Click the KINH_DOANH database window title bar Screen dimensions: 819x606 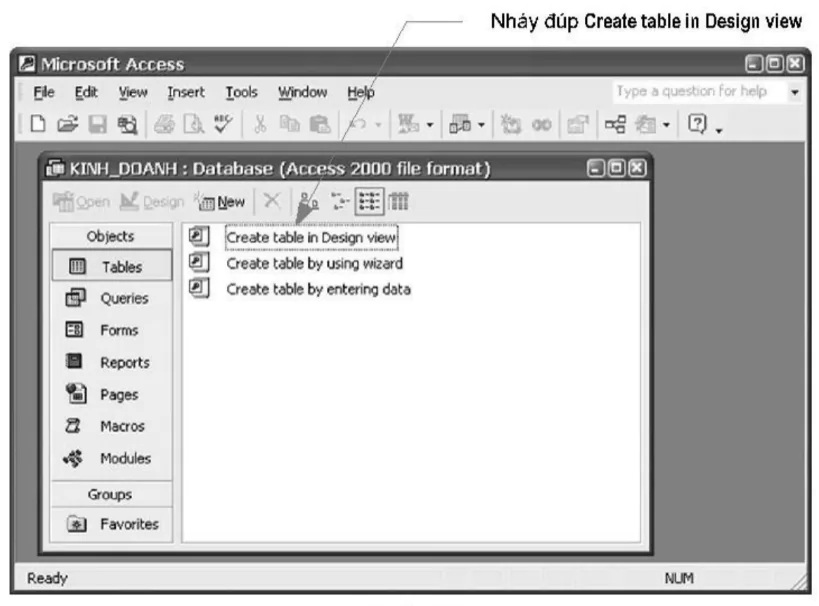(x=346, y=168)
